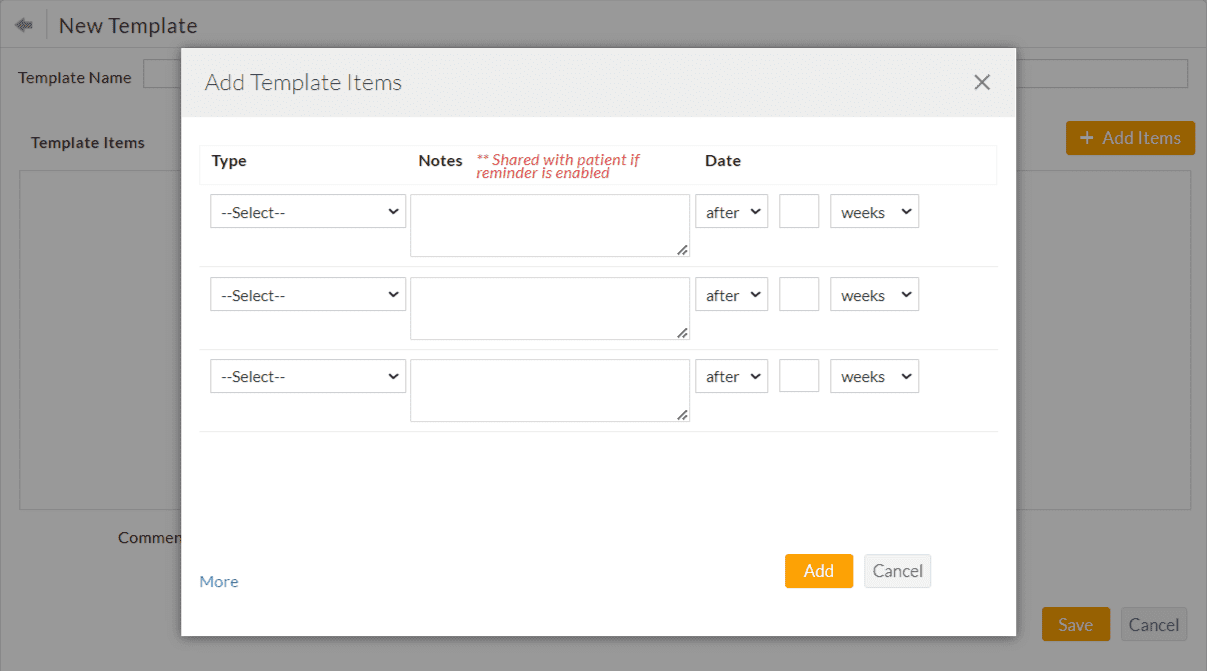Click the back arrow icon beside New Template

pos(24,25)
